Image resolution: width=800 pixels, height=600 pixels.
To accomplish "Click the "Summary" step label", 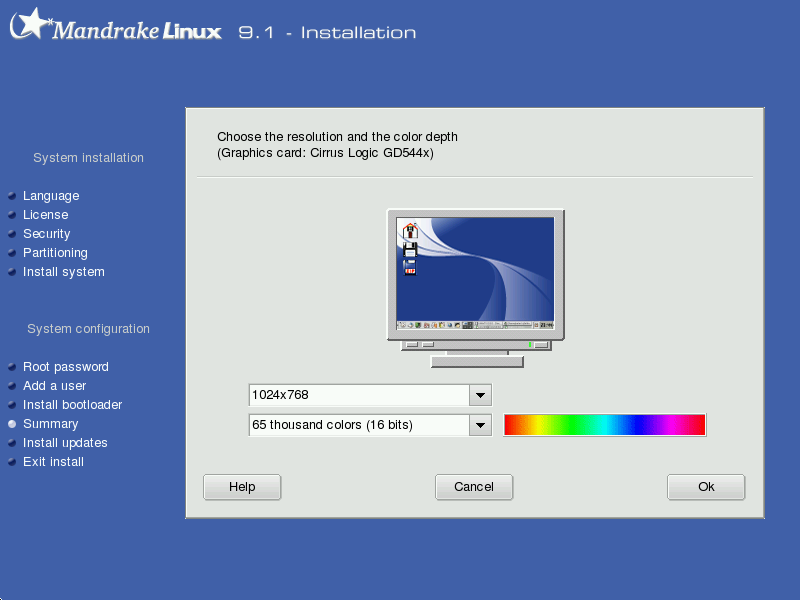I will [x=51, y=424].
